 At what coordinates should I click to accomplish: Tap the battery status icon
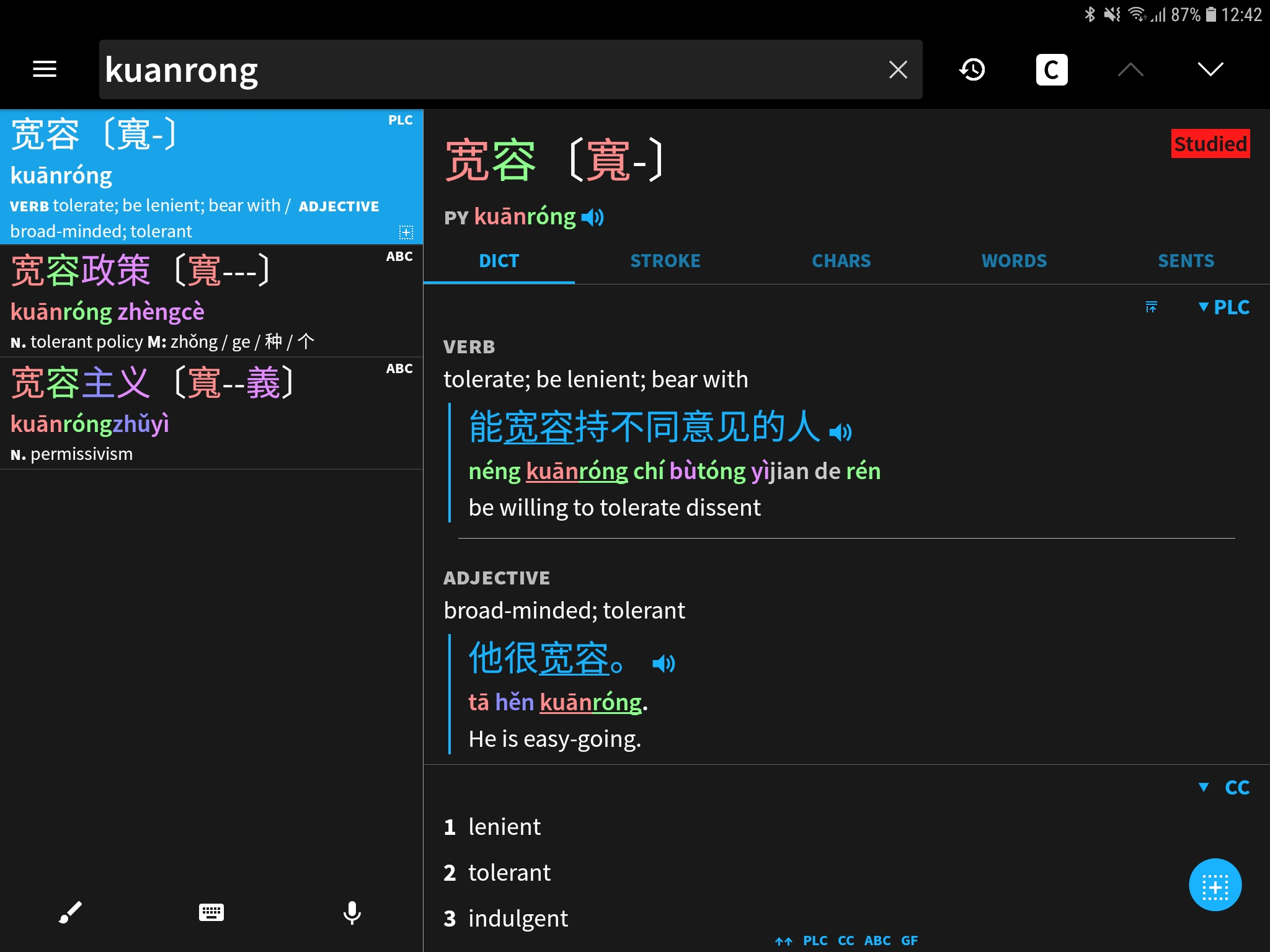coord(1211,14)
